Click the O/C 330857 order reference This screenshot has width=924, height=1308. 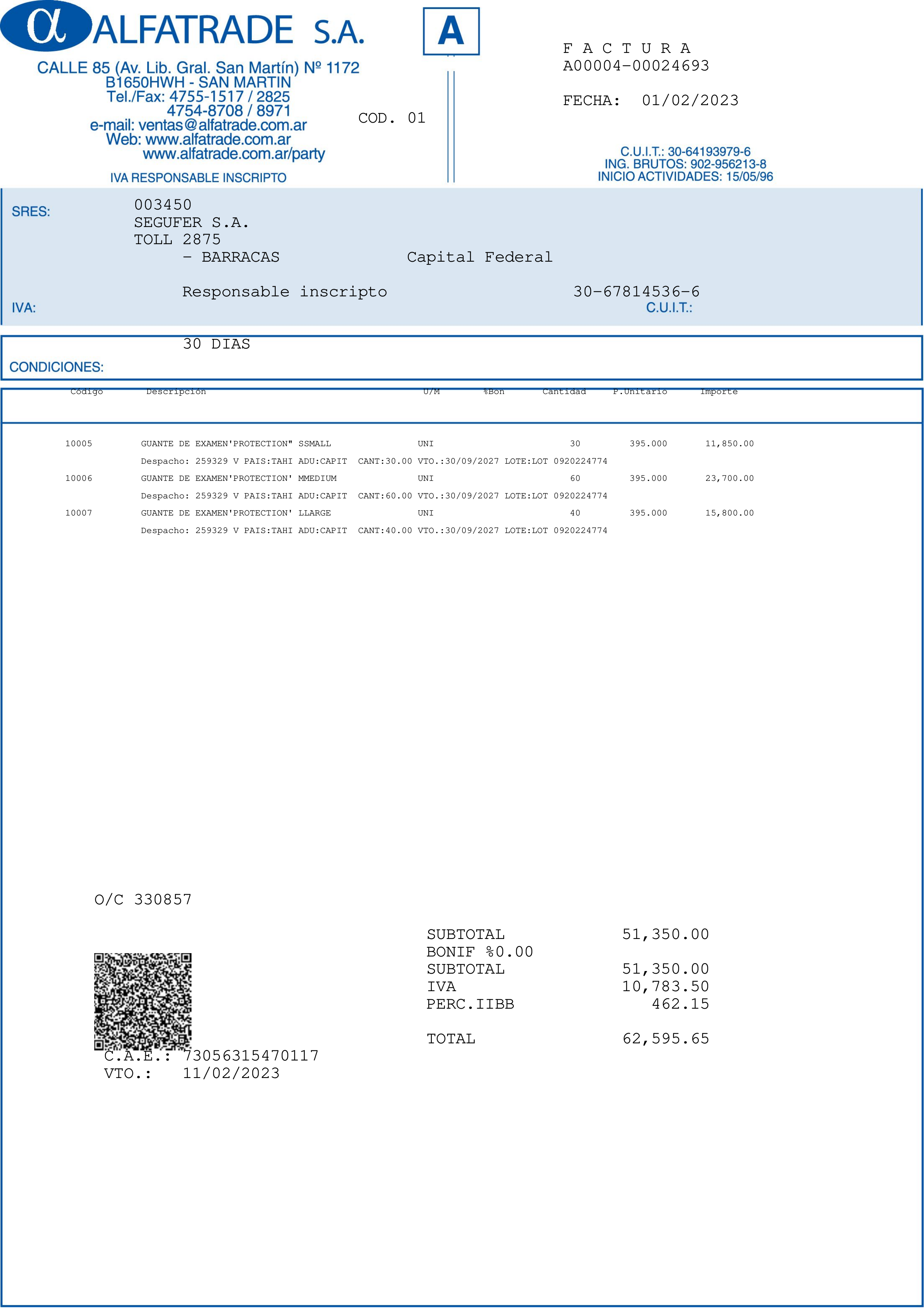143,899
